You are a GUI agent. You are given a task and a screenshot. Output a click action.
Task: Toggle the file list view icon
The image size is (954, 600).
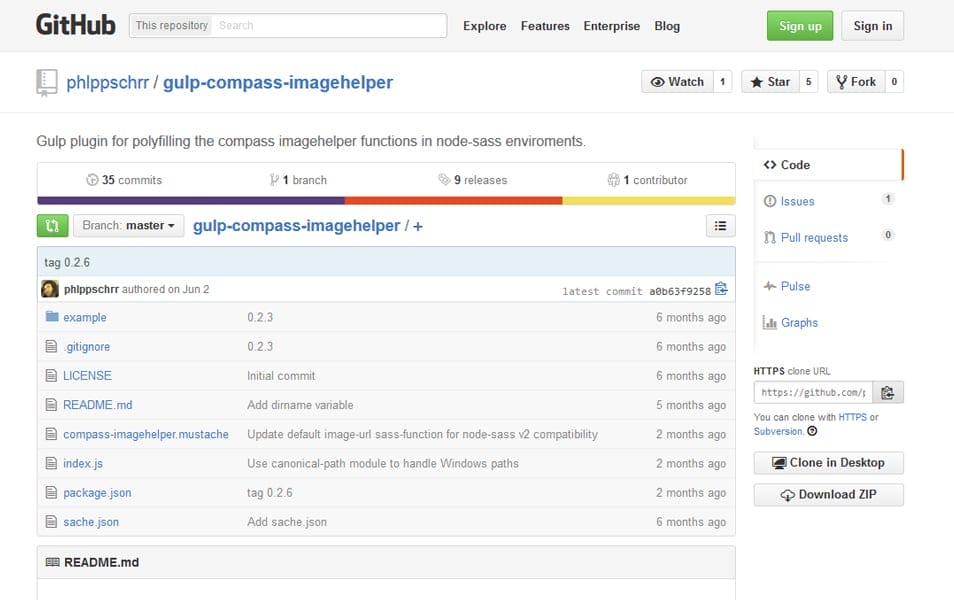point(720,226)
